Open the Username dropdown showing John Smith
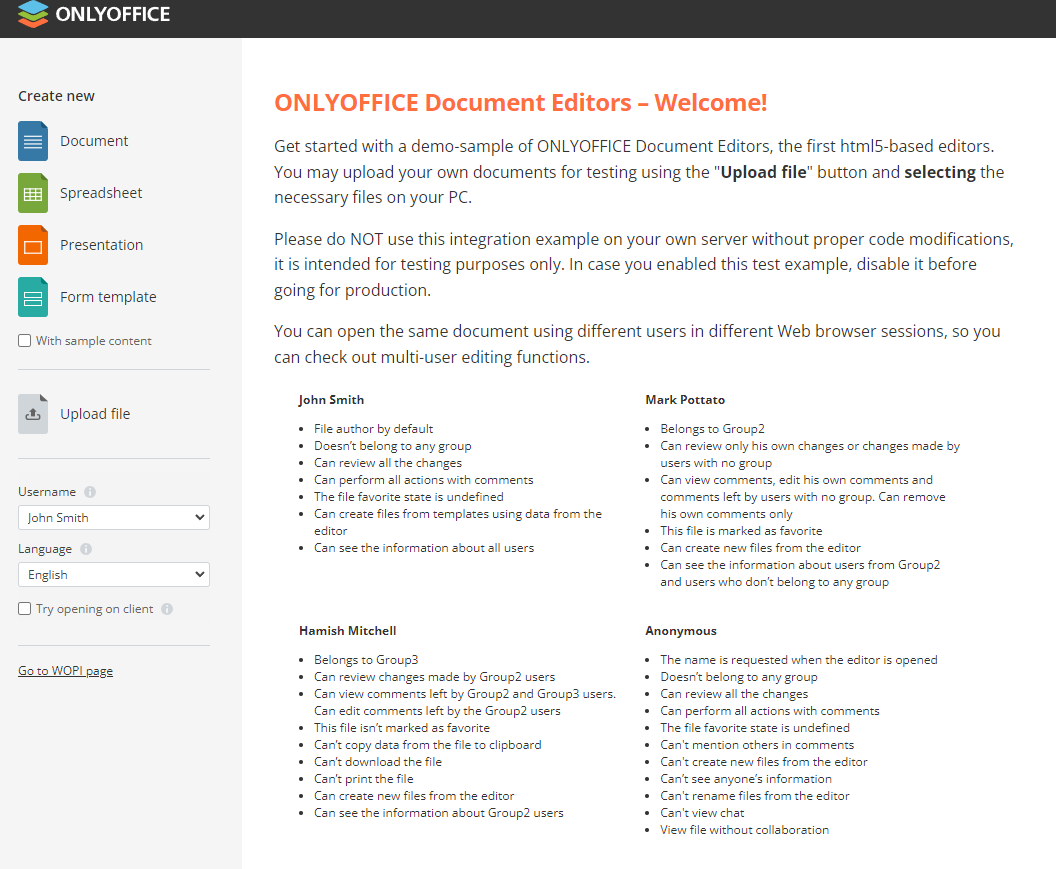This screenshot has height=869, width=1056. click(114, 517)
